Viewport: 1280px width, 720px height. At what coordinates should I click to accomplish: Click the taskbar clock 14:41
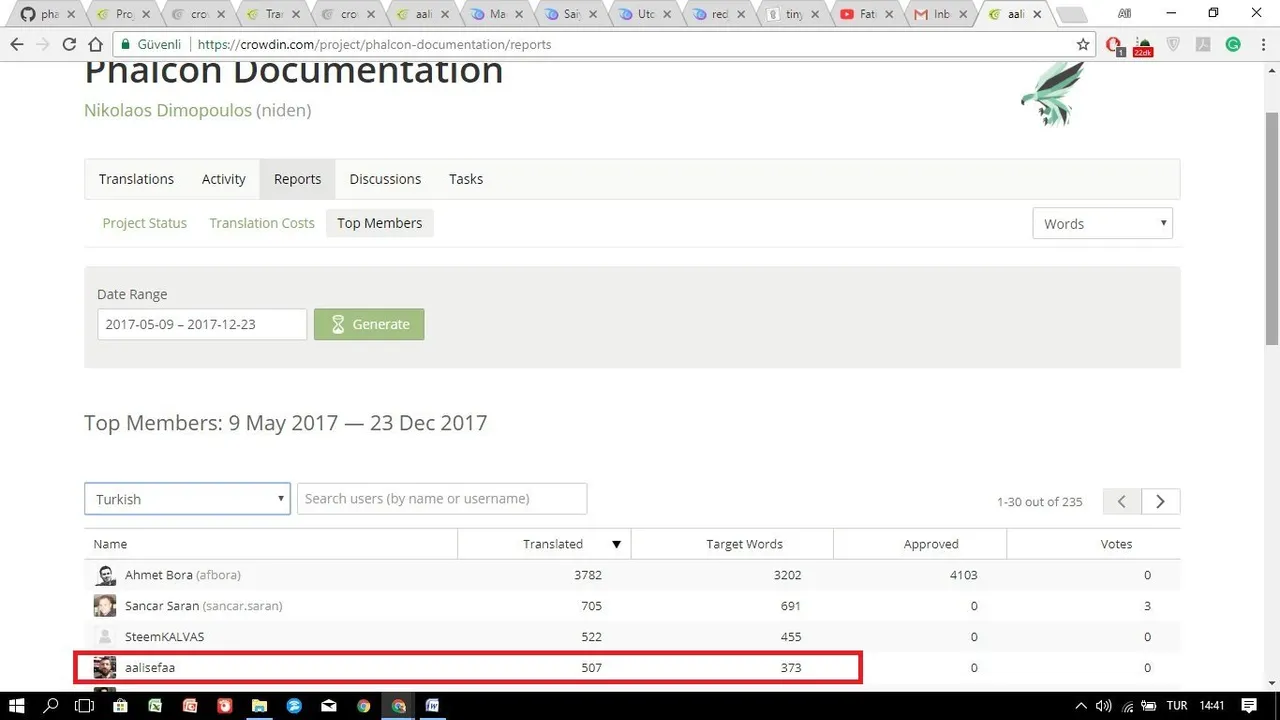point(1212,706)
